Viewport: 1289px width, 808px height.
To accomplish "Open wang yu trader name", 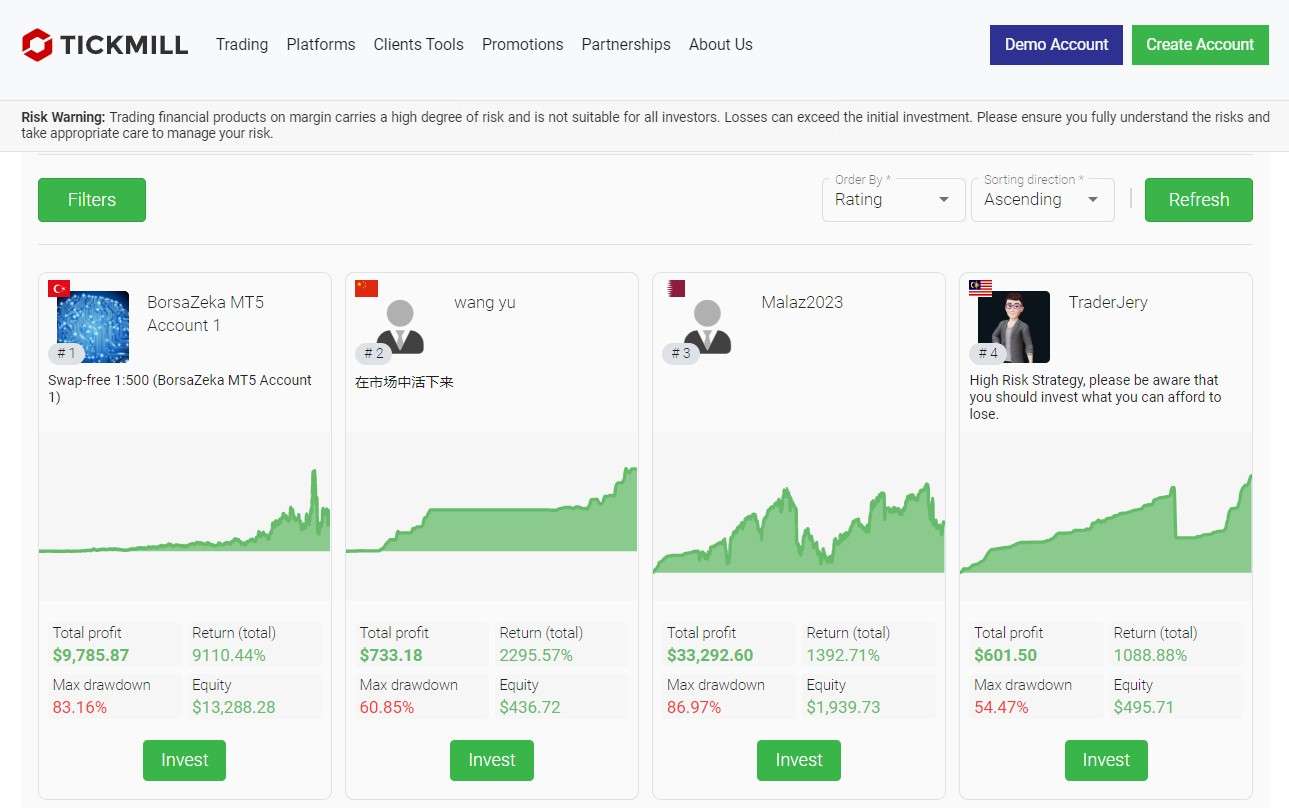I will (485, 302).
